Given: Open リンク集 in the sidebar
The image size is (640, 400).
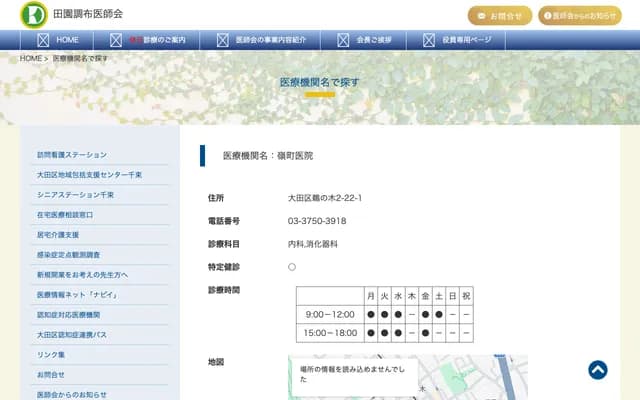Looking at the screenshot, I should click(51, 355).
